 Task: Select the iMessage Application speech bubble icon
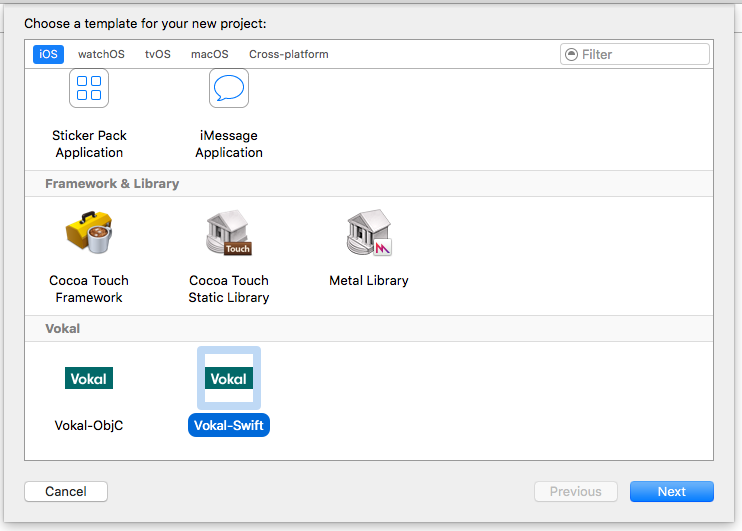(x=229, y=88)
